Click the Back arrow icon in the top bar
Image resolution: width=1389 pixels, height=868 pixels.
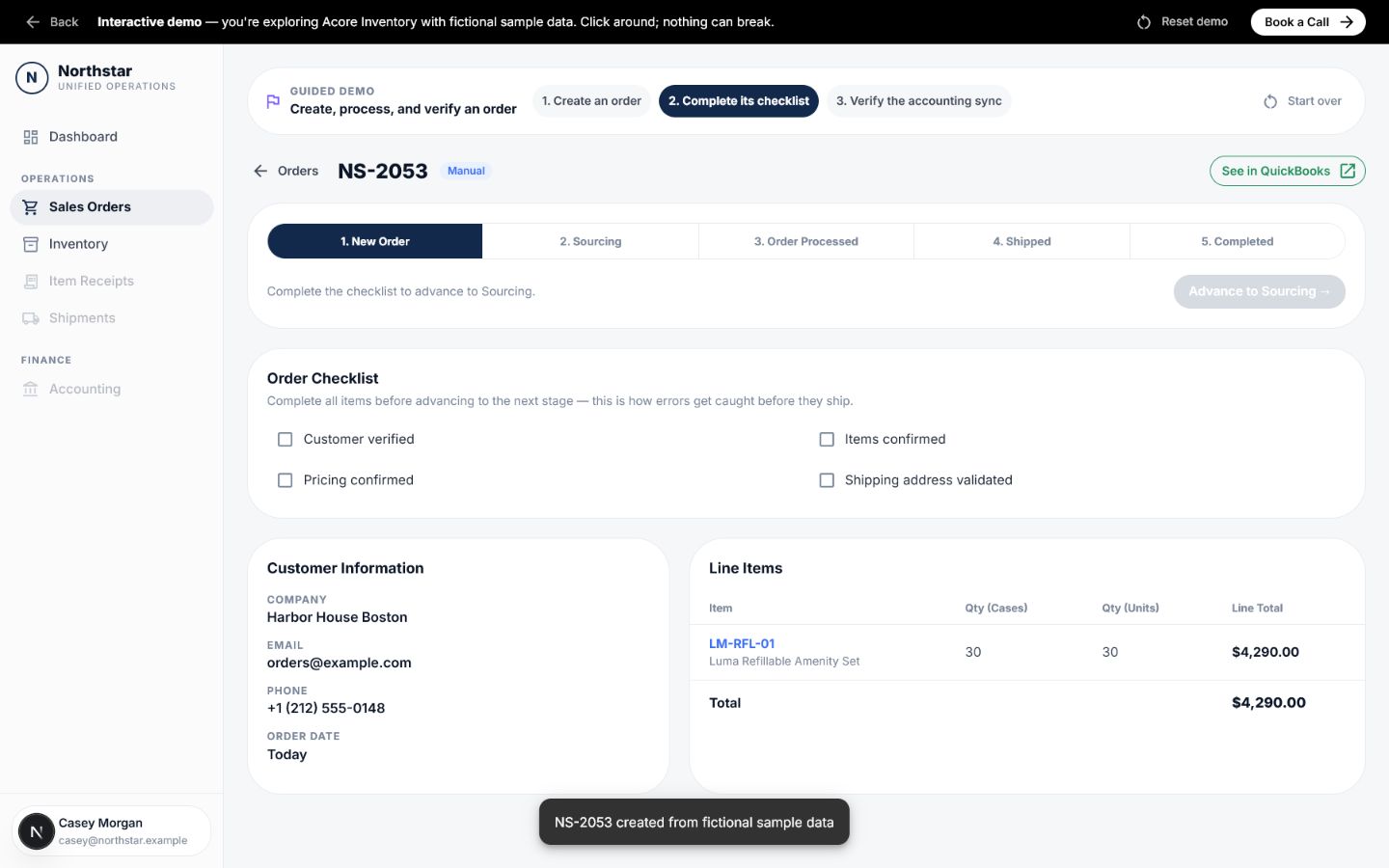click(33, 21)
